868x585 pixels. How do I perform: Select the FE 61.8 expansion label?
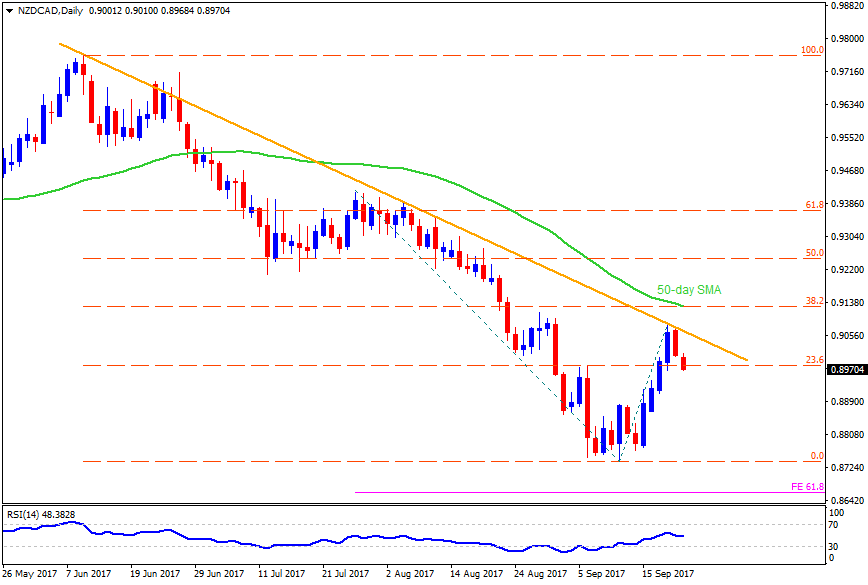point(807,487)
